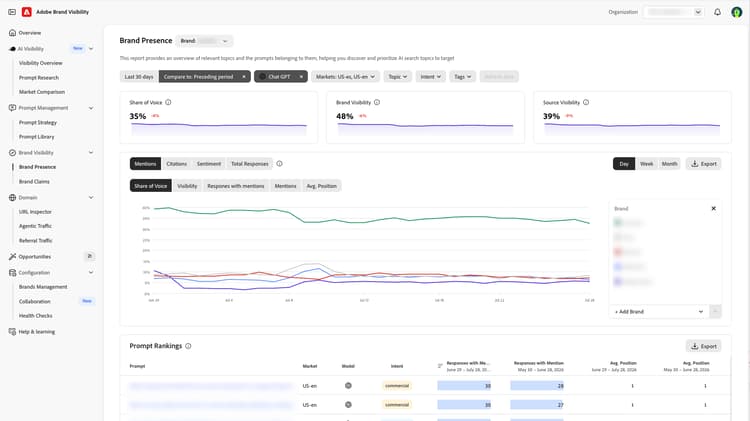This screenshot has width=750, height=421.
Task: Switch chart granularity to Month
Action: tap(669, 164)
